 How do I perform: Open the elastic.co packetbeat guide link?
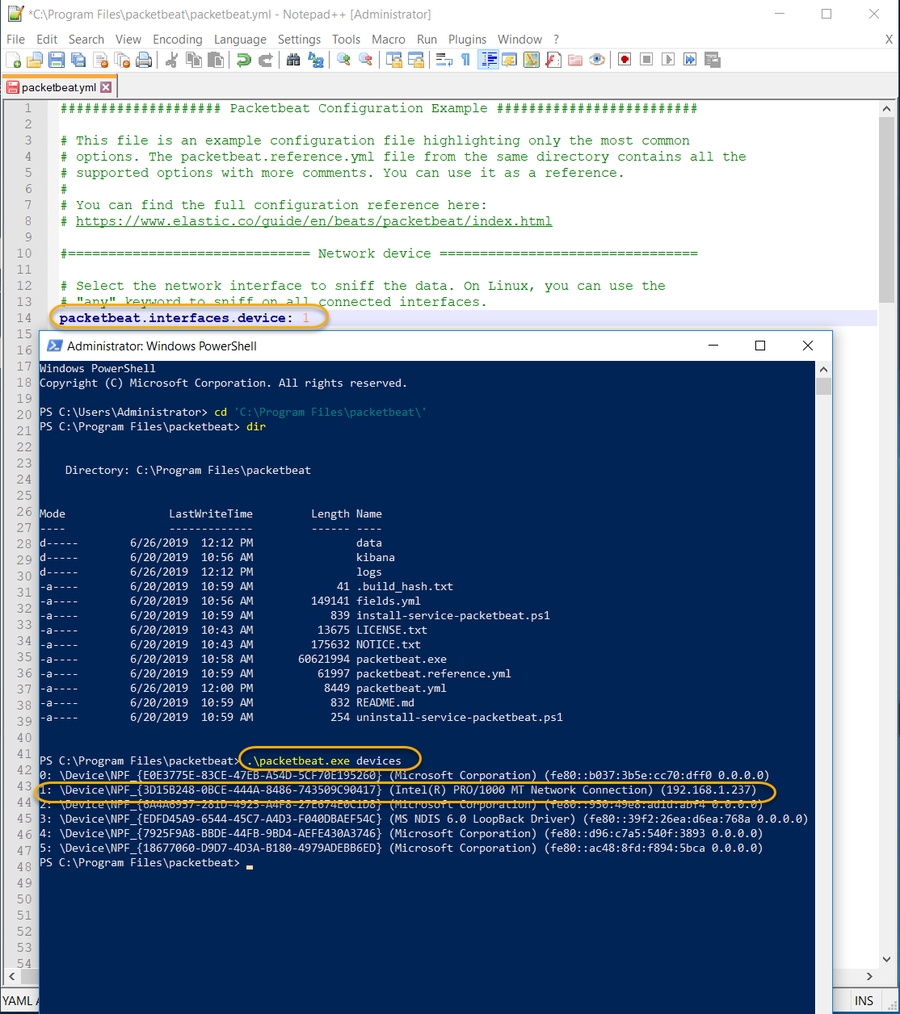[x=313, y=221]
